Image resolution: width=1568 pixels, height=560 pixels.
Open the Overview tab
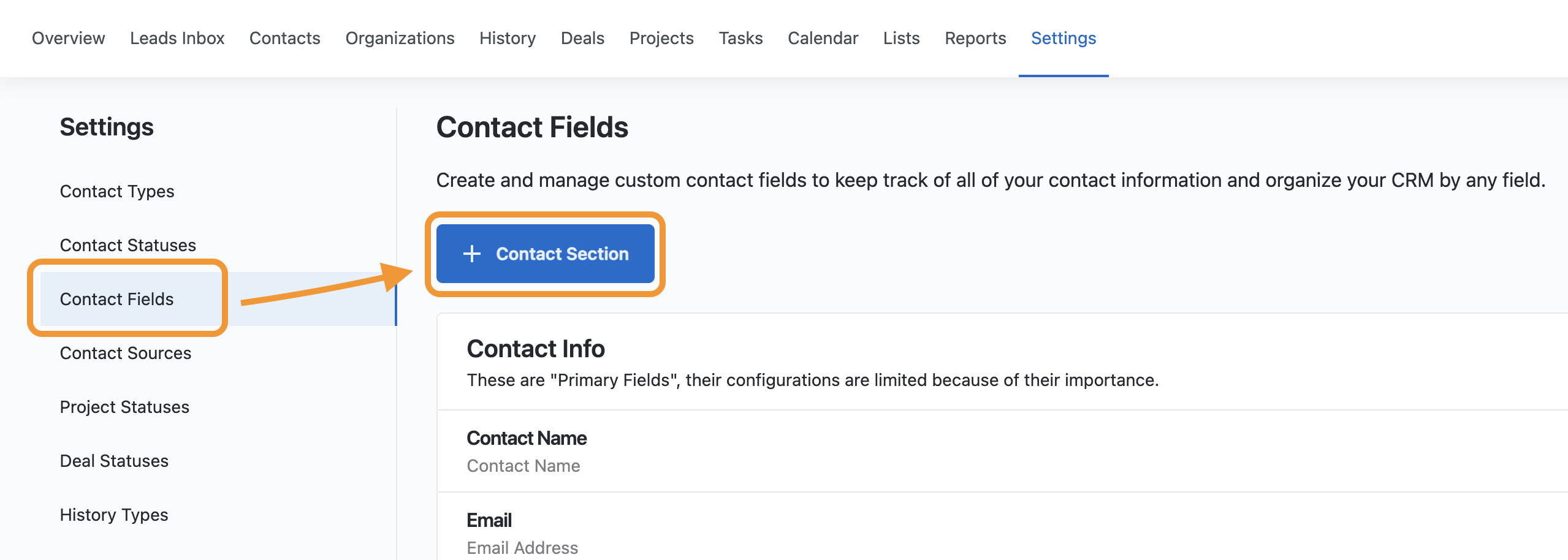pos(69,38)
